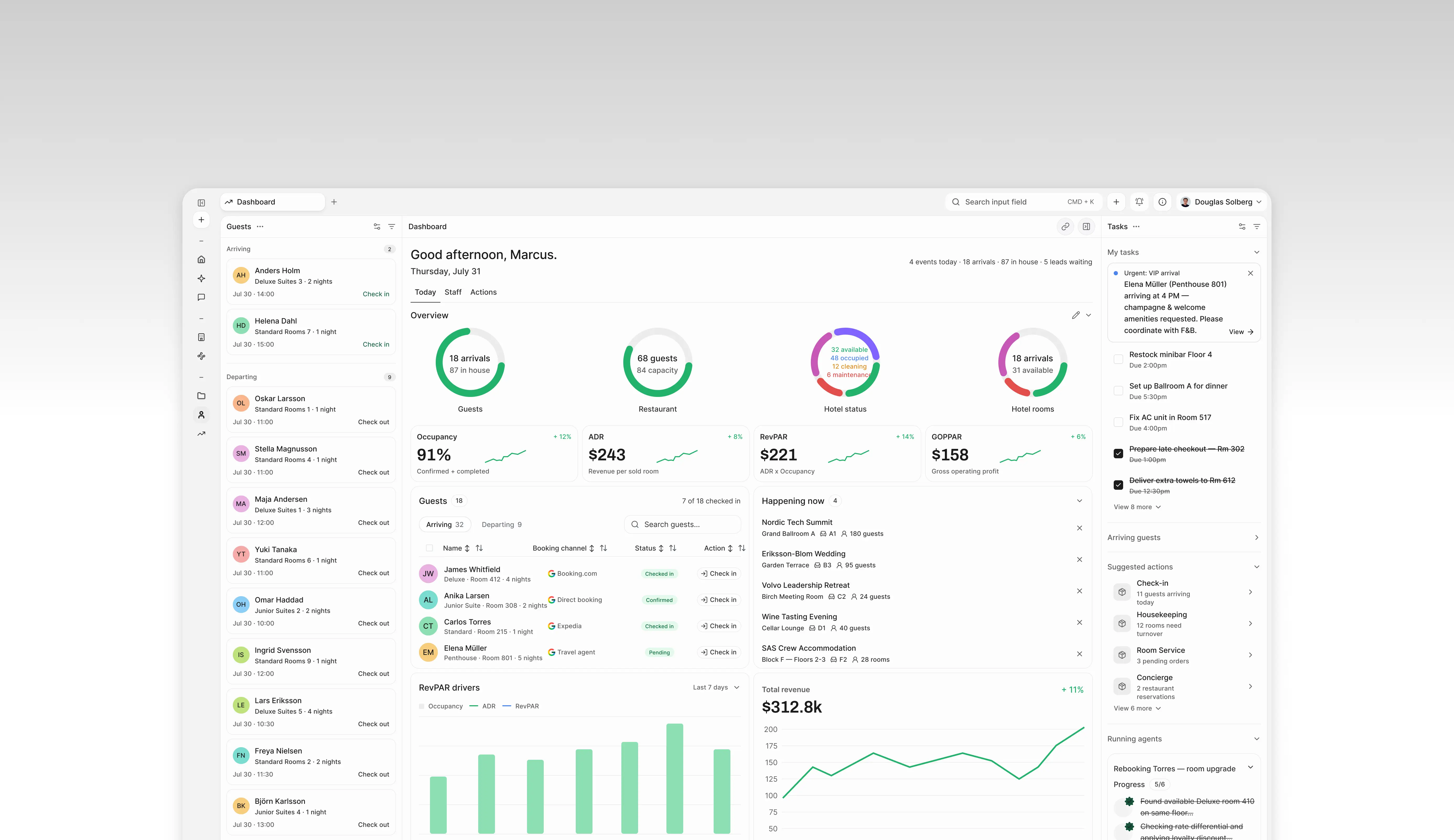Image resolution: width=1454 pixels, height=840 pixels.
Task: Collapse the Happening now panel
Action: coord(1079,501)
